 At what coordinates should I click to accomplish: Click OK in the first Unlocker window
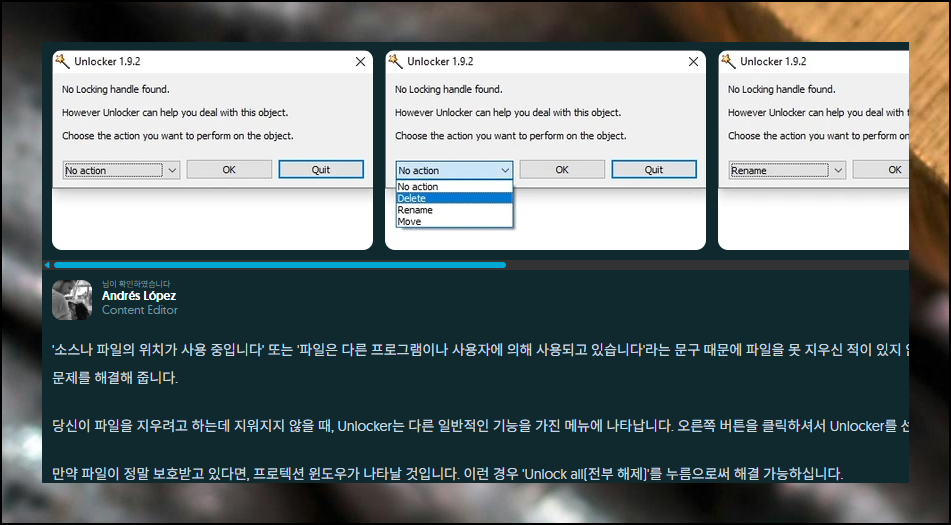coord(229,170)
